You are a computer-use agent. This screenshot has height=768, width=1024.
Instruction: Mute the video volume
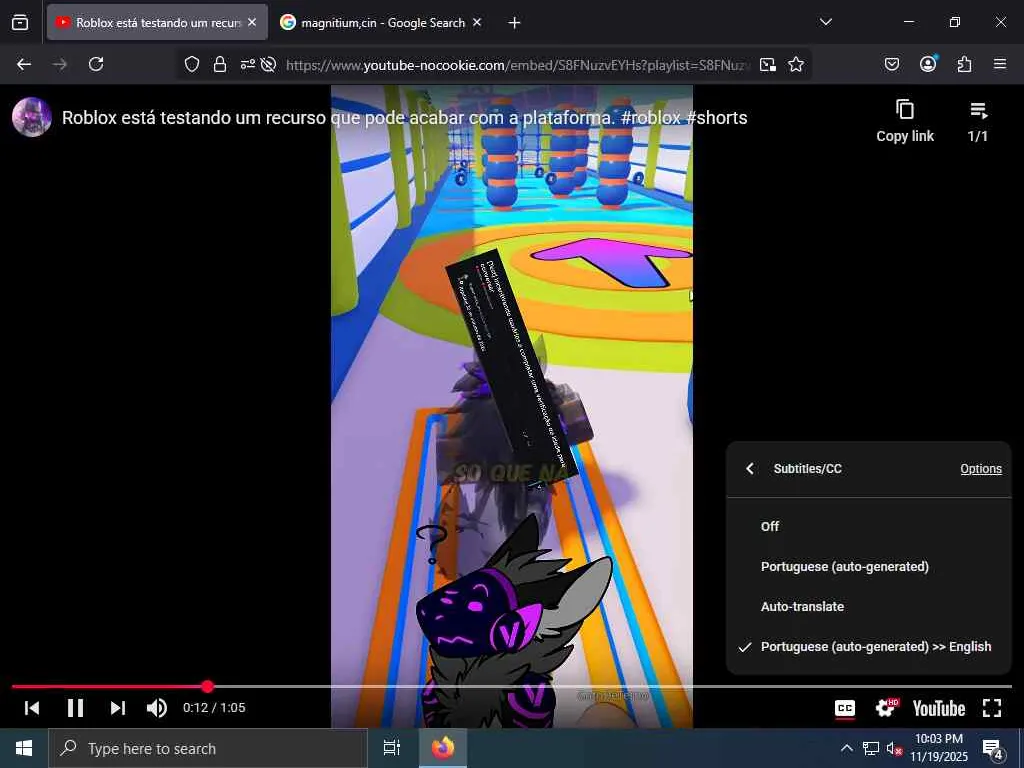(157, 708)
